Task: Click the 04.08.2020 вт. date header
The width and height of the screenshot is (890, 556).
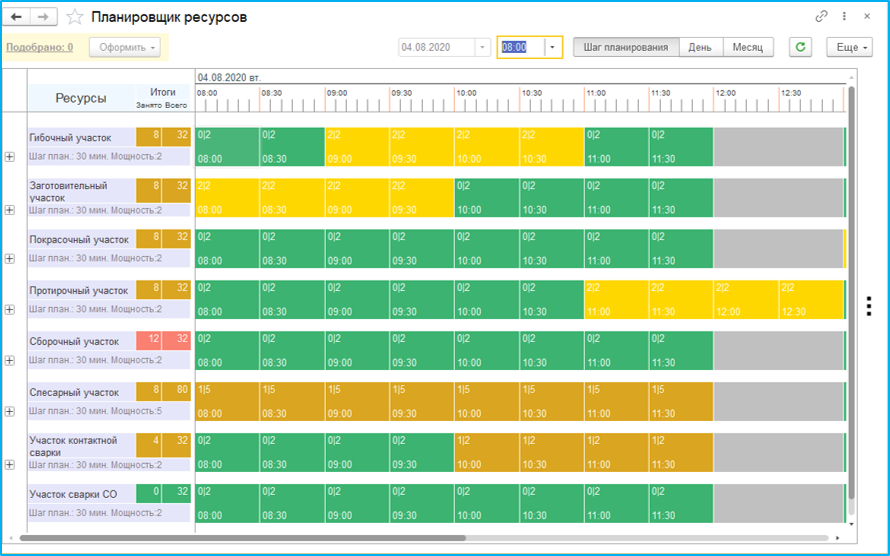Action: pyautogui.click(x=229, y=78)
